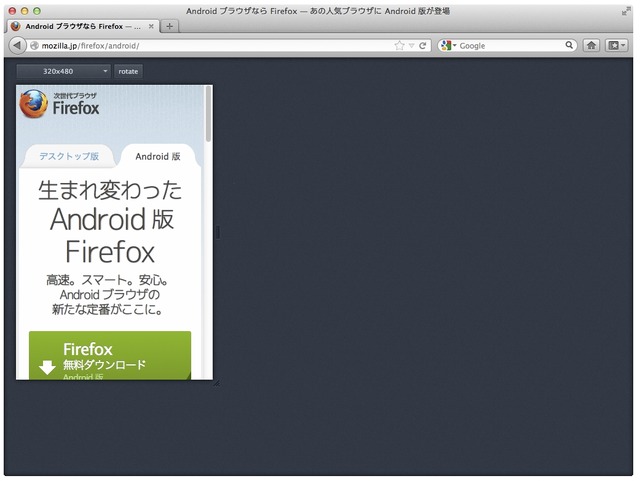Click the Firefox 無料ダウンロード button

click(110, 355)
